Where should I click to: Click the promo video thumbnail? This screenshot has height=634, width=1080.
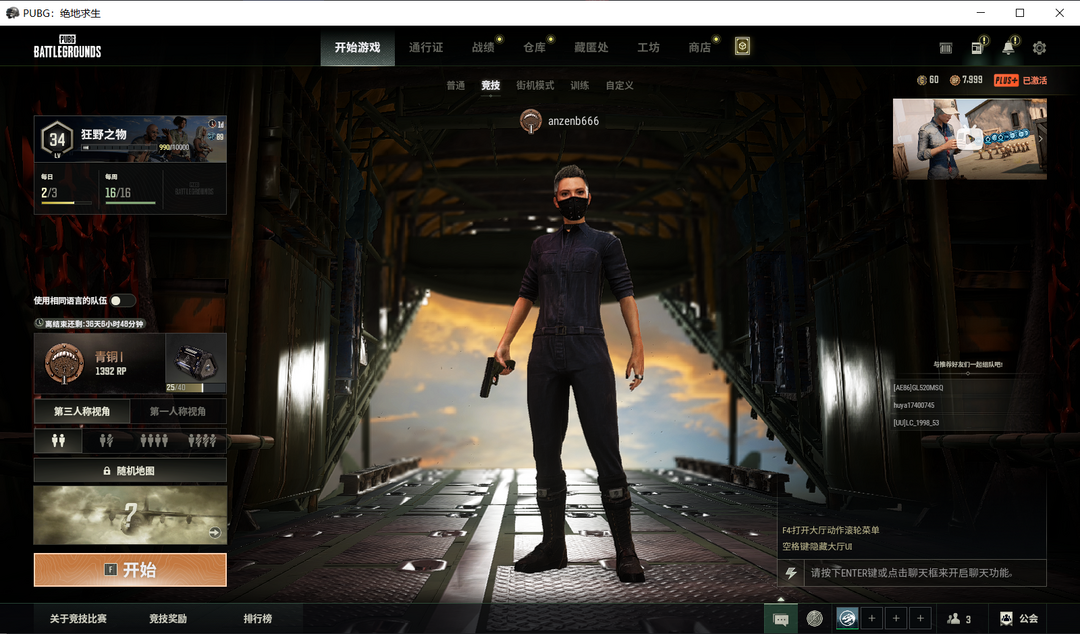click(969, 139)
